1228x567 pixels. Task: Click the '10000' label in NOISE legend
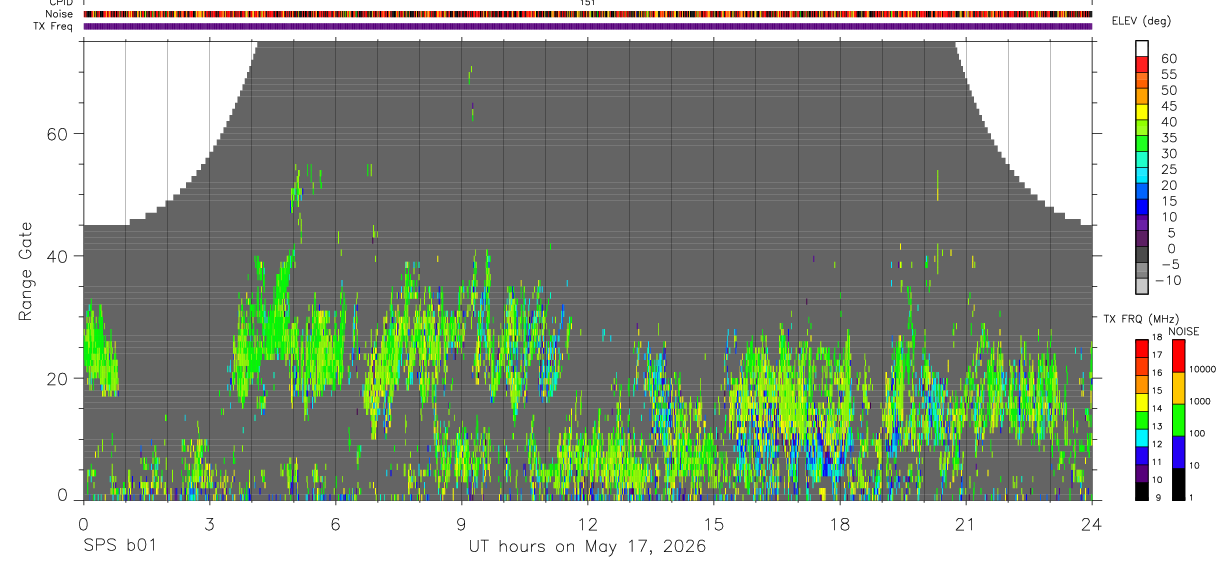tap(1203, 370)
